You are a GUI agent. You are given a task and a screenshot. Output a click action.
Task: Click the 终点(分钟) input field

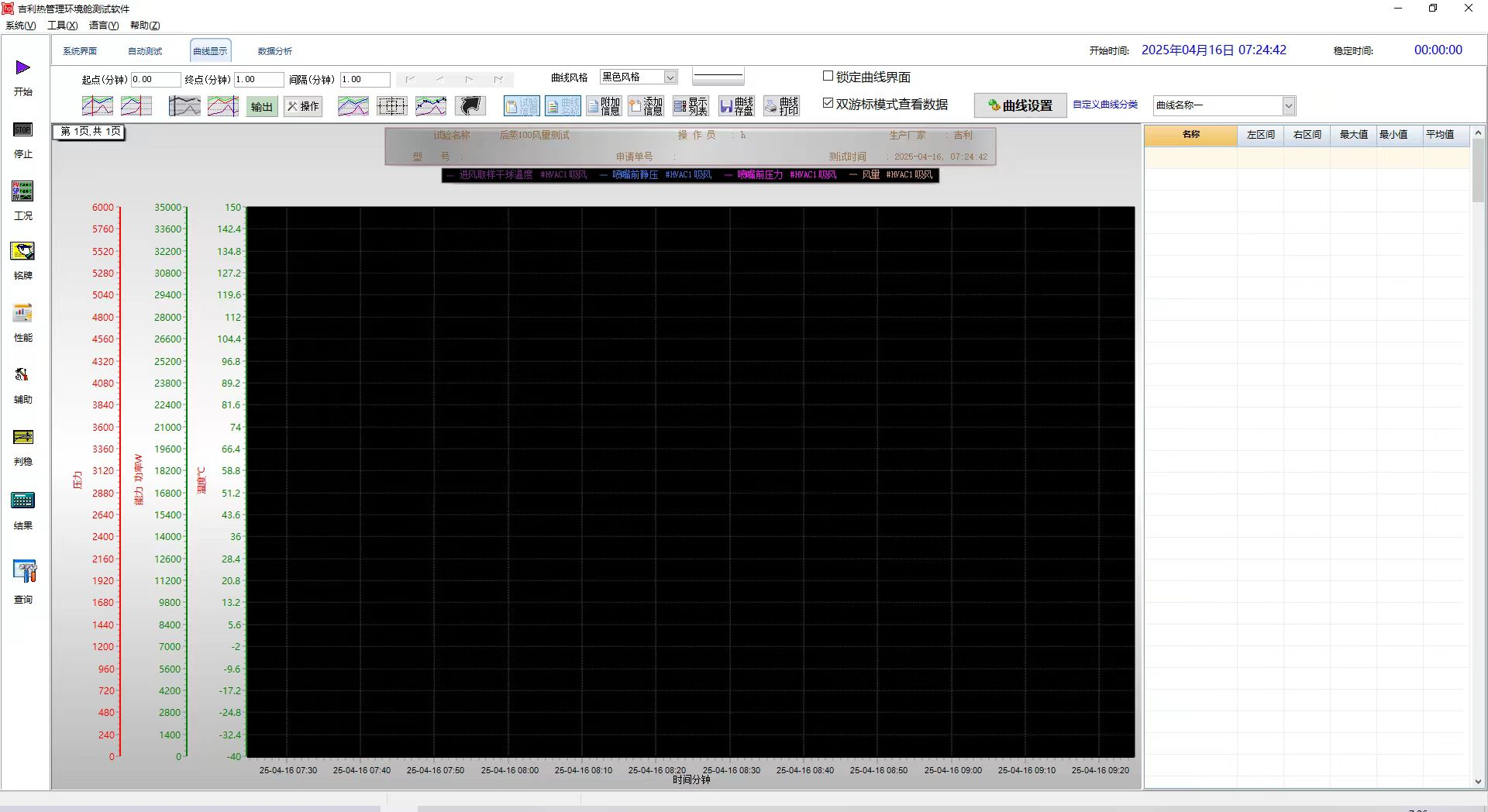coord(259,79)
